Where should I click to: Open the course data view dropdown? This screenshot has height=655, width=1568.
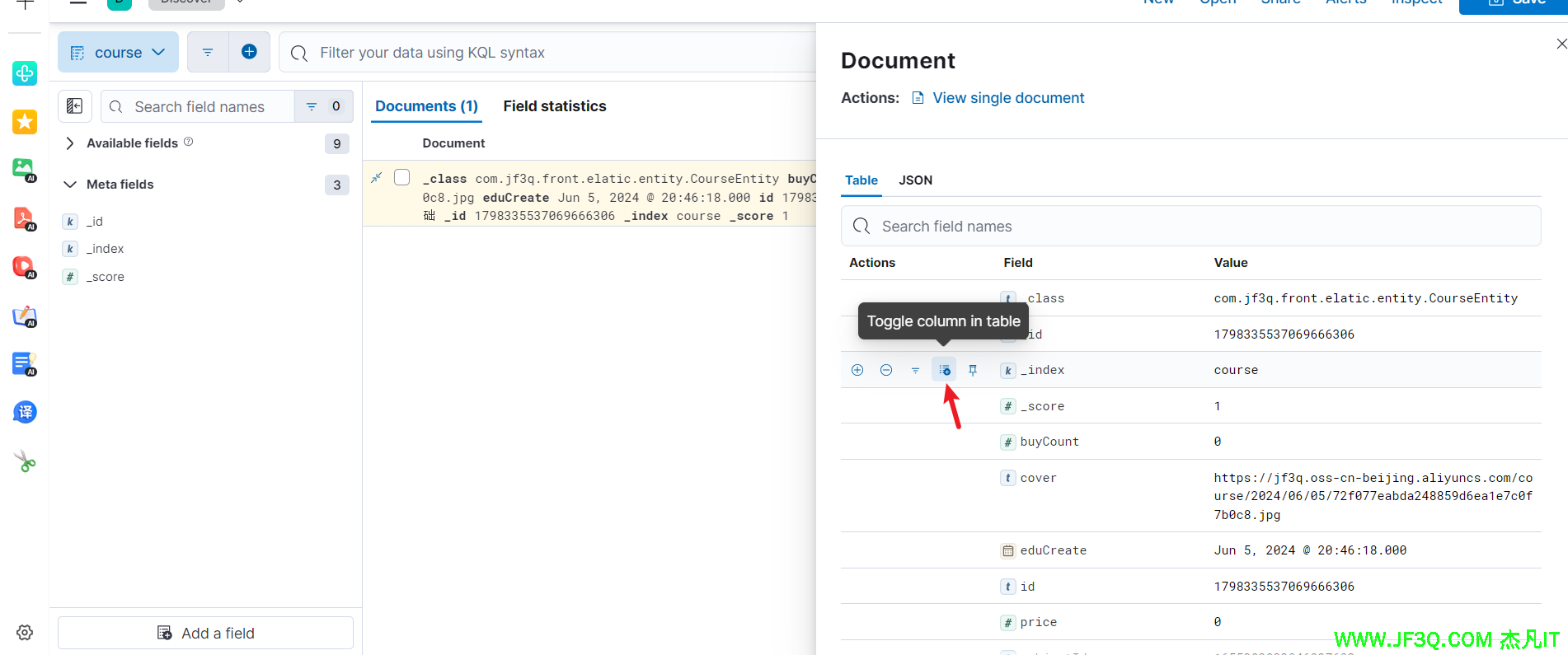pos(118,52)
